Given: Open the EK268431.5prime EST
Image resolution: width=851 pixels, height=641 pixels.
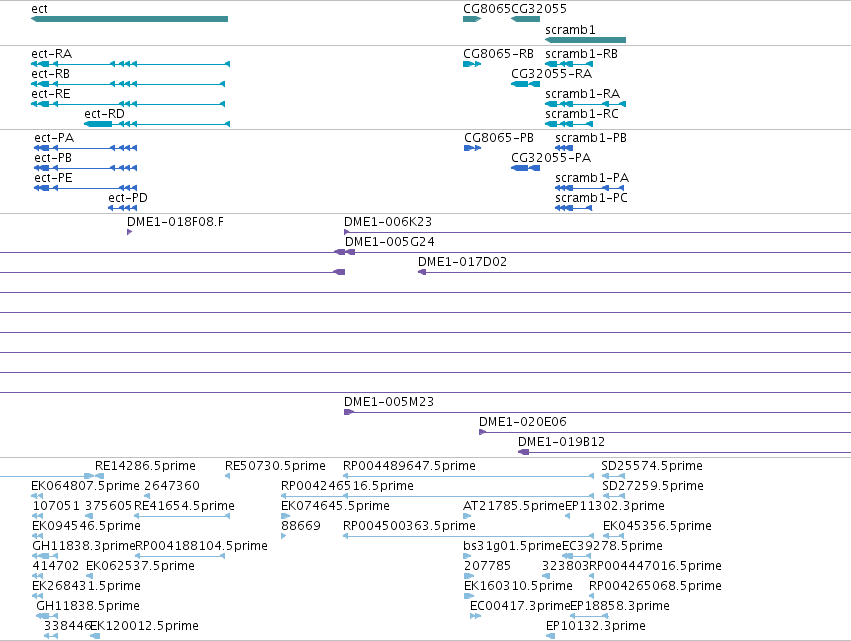Looking at the screenshot, I should (x=37, y=596).
